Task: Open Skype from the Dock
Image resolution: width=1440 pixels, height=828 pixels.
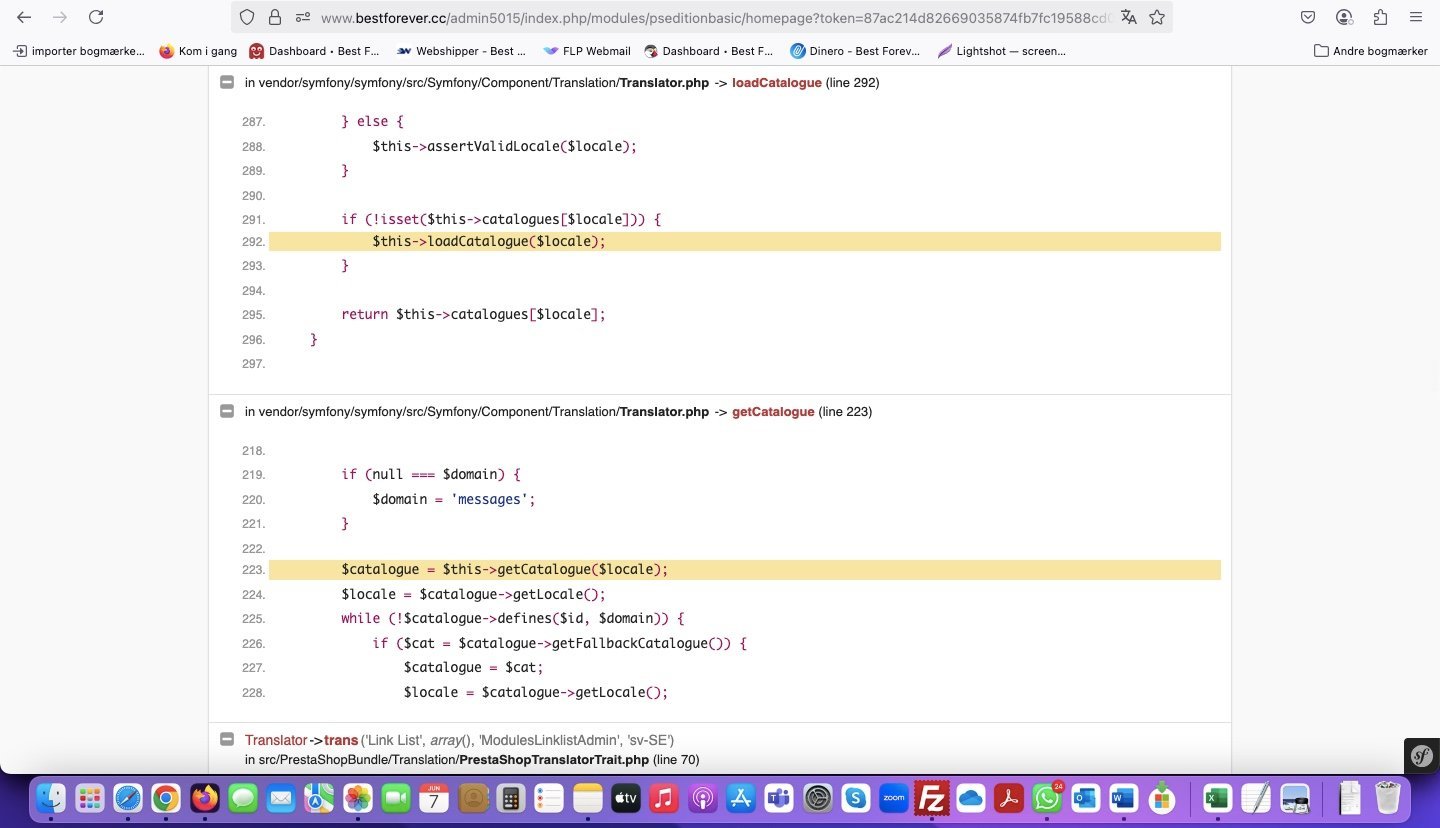Action: pos(856,798)
